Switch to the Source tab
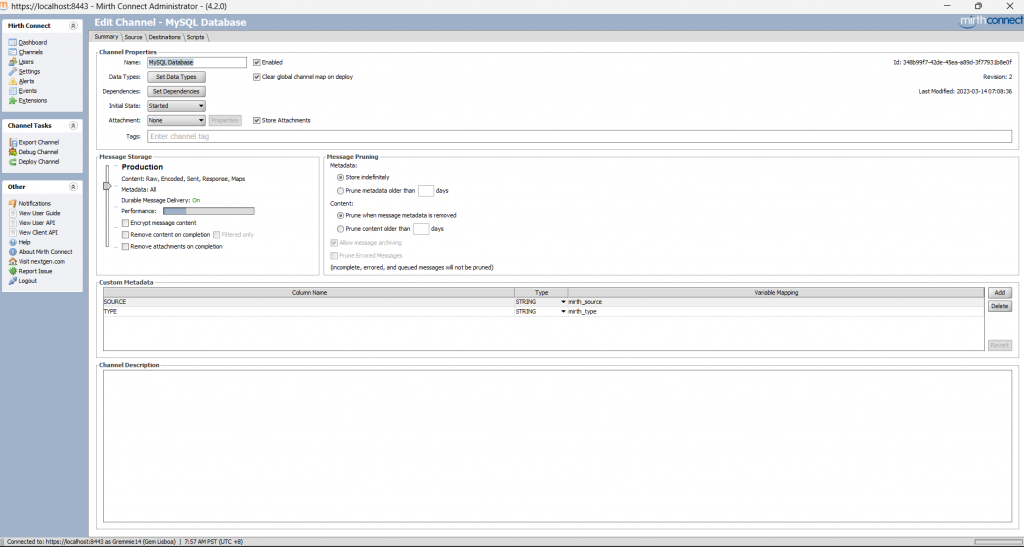Screen dimensions: 1024x547 click(133, 37)
